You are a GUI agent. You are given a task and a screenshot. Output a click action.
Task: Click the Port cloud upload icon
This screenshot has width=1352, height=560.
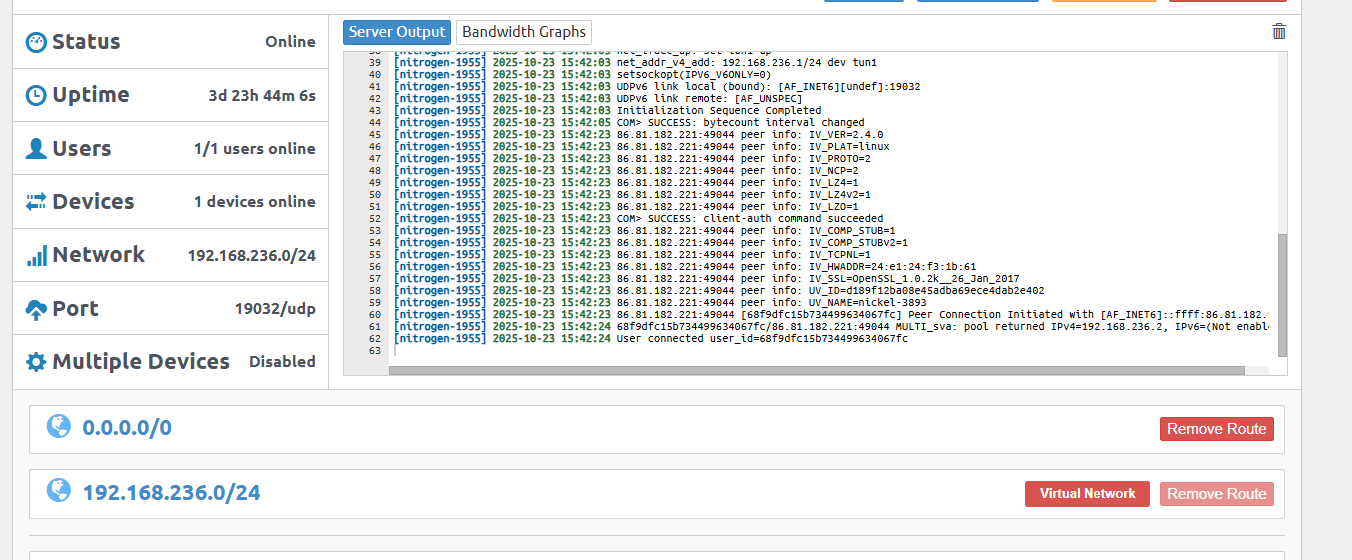36,309
